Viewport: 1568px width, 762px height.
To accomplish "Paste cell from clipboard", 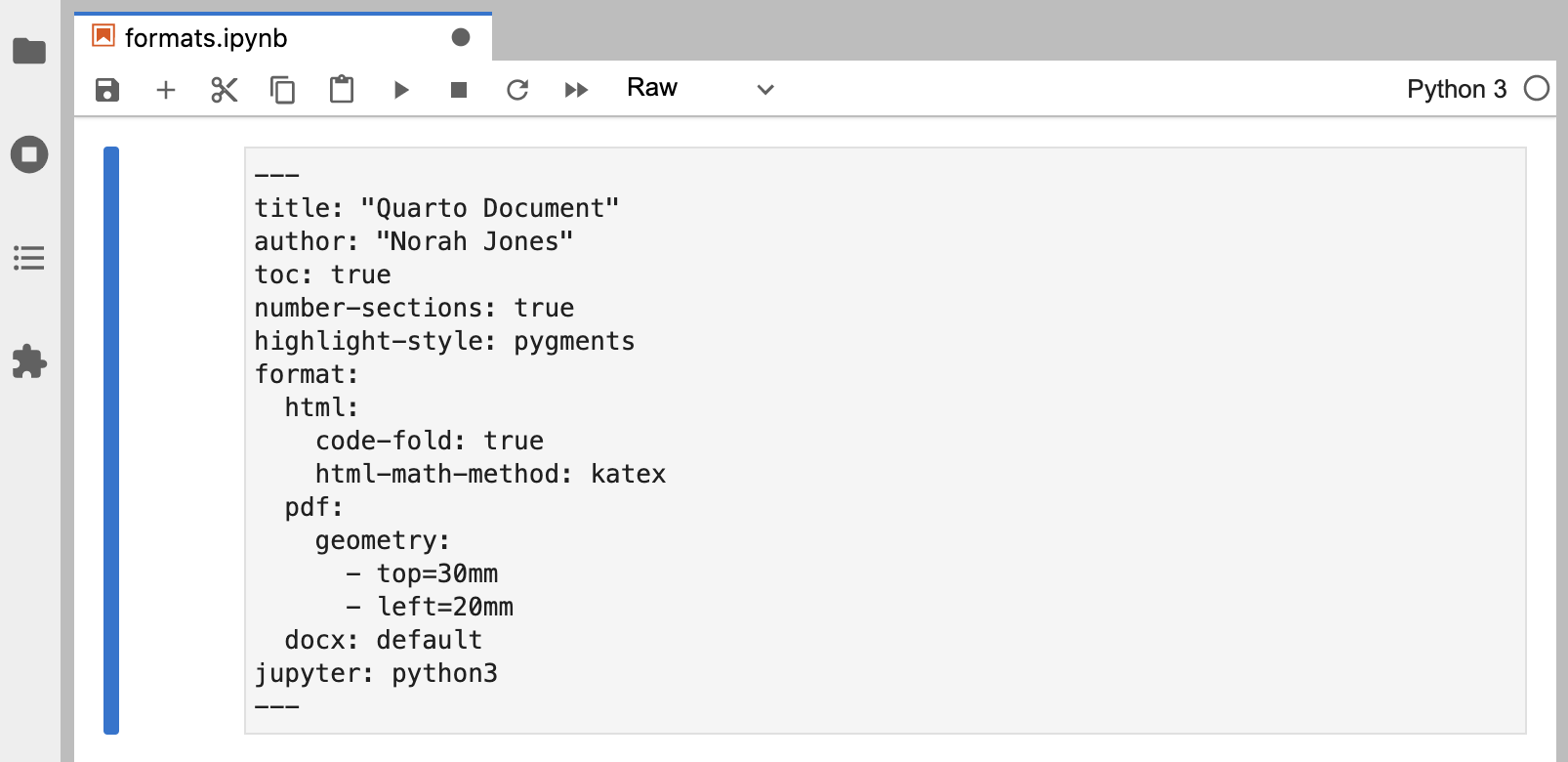I will click(342, 90).
